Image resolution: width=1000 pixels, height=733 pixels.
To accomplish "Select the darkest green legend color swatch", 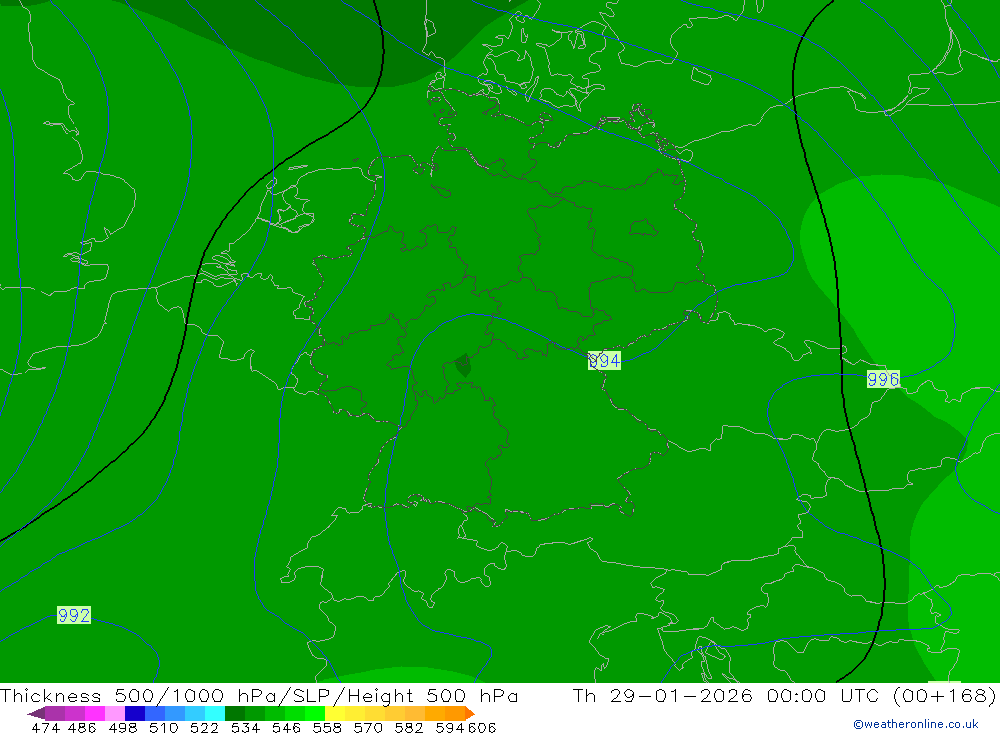I will 235,713.
